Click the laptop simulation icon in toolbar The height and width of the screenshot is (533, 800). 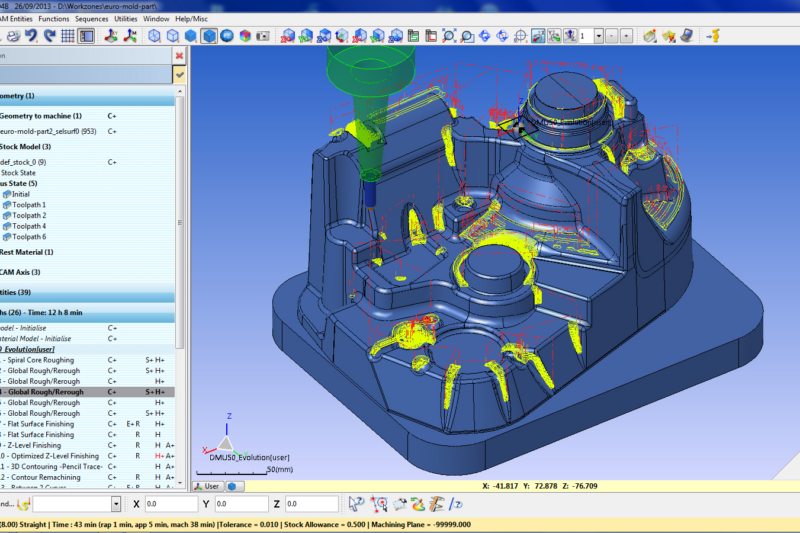coord(687,36)
